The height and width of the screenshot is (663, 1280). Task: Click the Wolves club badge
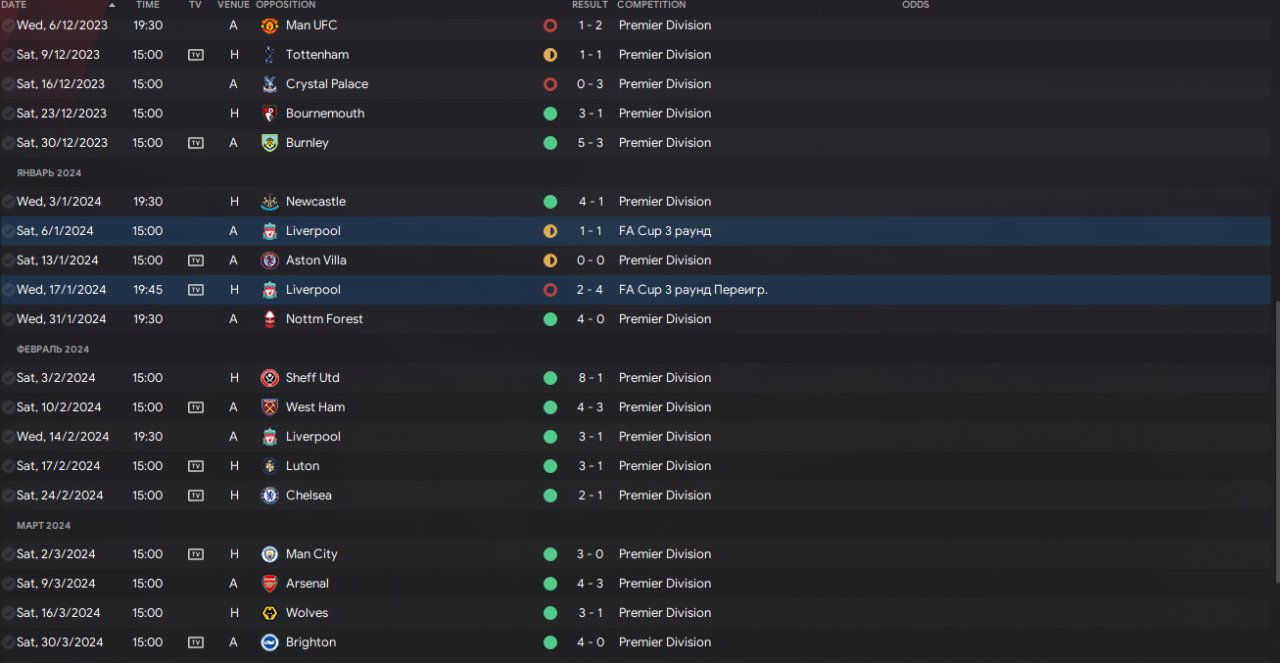(269, 613)
